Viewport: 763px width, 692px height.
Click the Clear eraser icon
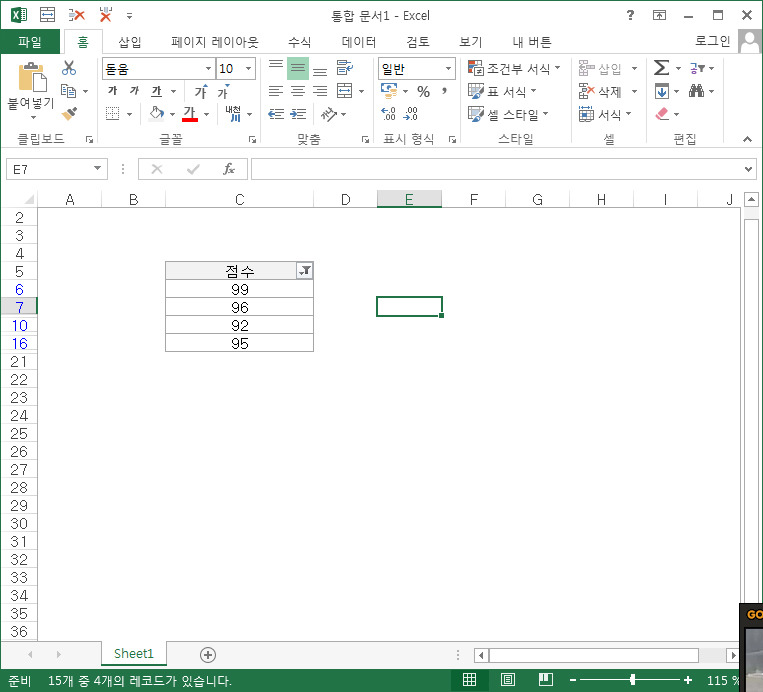pyautogui.click(x=662, y=114)
